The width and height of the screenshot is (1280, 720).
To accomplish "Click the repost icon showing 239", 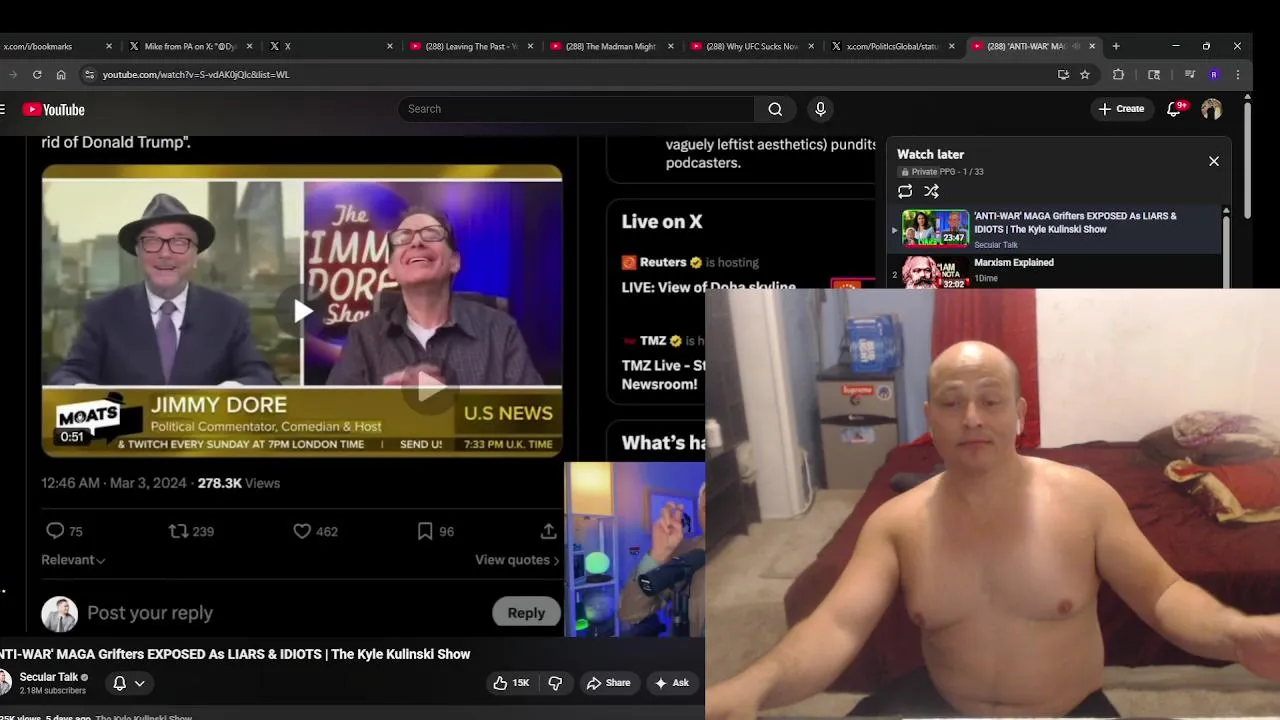I will tap(178, 531).
